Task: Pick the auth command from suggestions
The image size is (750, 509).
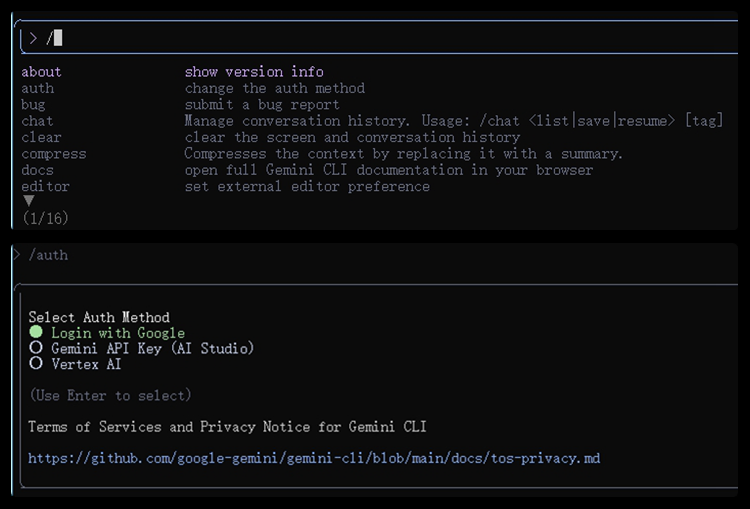Action: (38, 89)
